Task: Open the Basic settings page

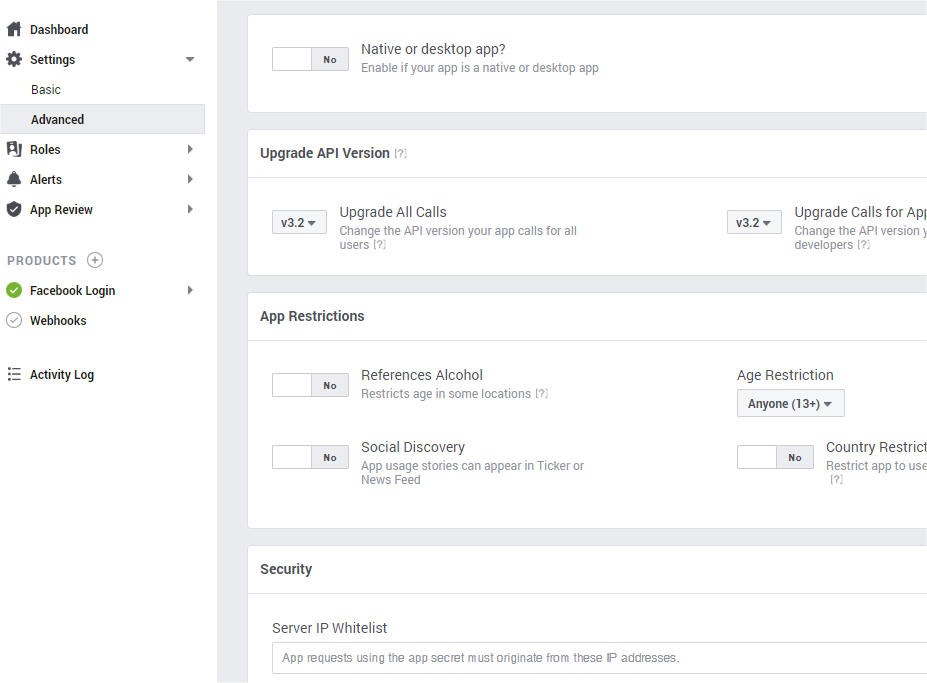Action: click(46, 89)
